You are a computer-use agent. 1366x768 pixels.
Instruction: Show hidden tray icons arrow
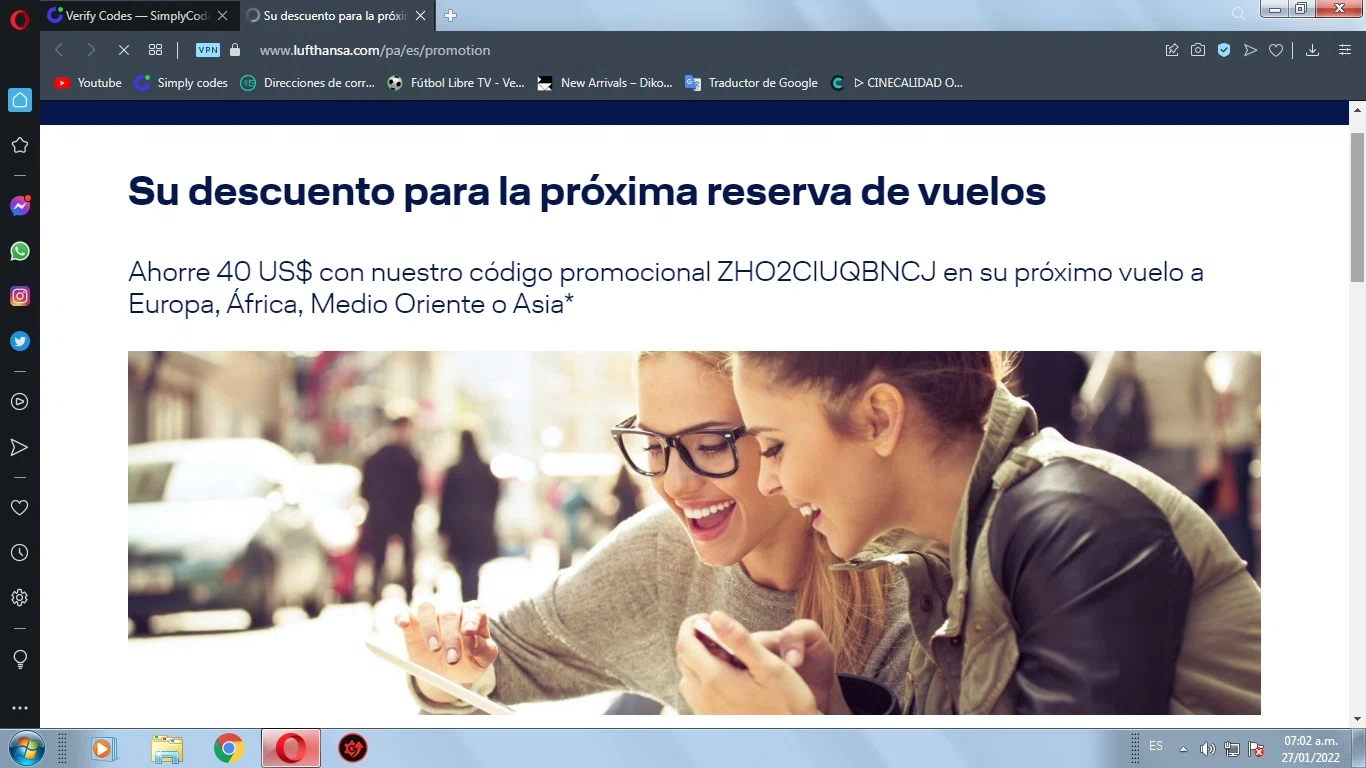click(x=1183, y=749)
